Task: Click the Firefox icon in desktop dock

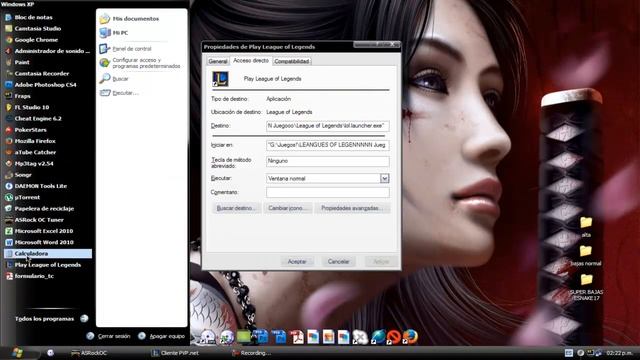Action: 410,337
